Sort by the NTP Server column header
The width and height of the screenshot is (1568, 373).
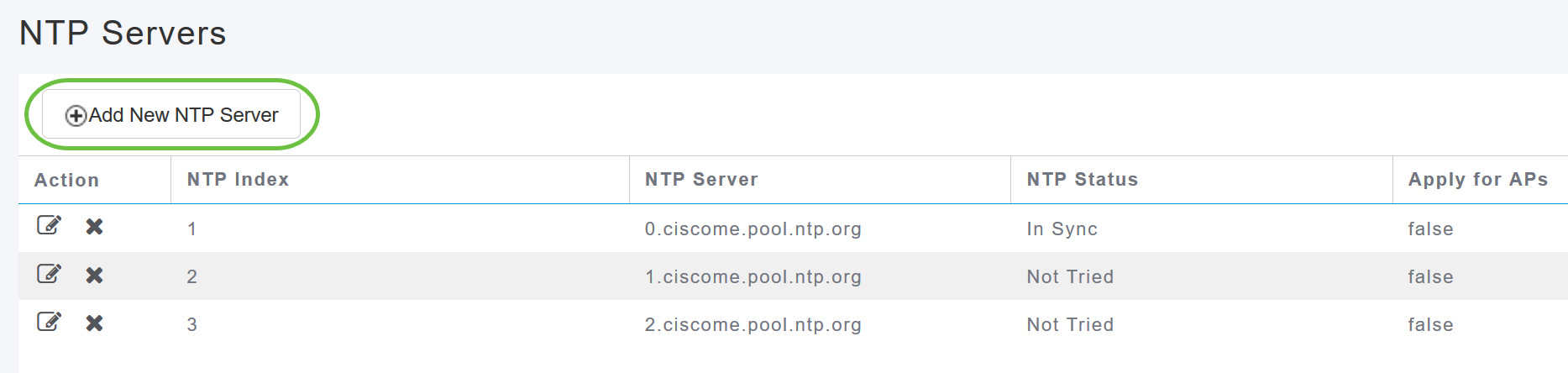coord(701,180)
